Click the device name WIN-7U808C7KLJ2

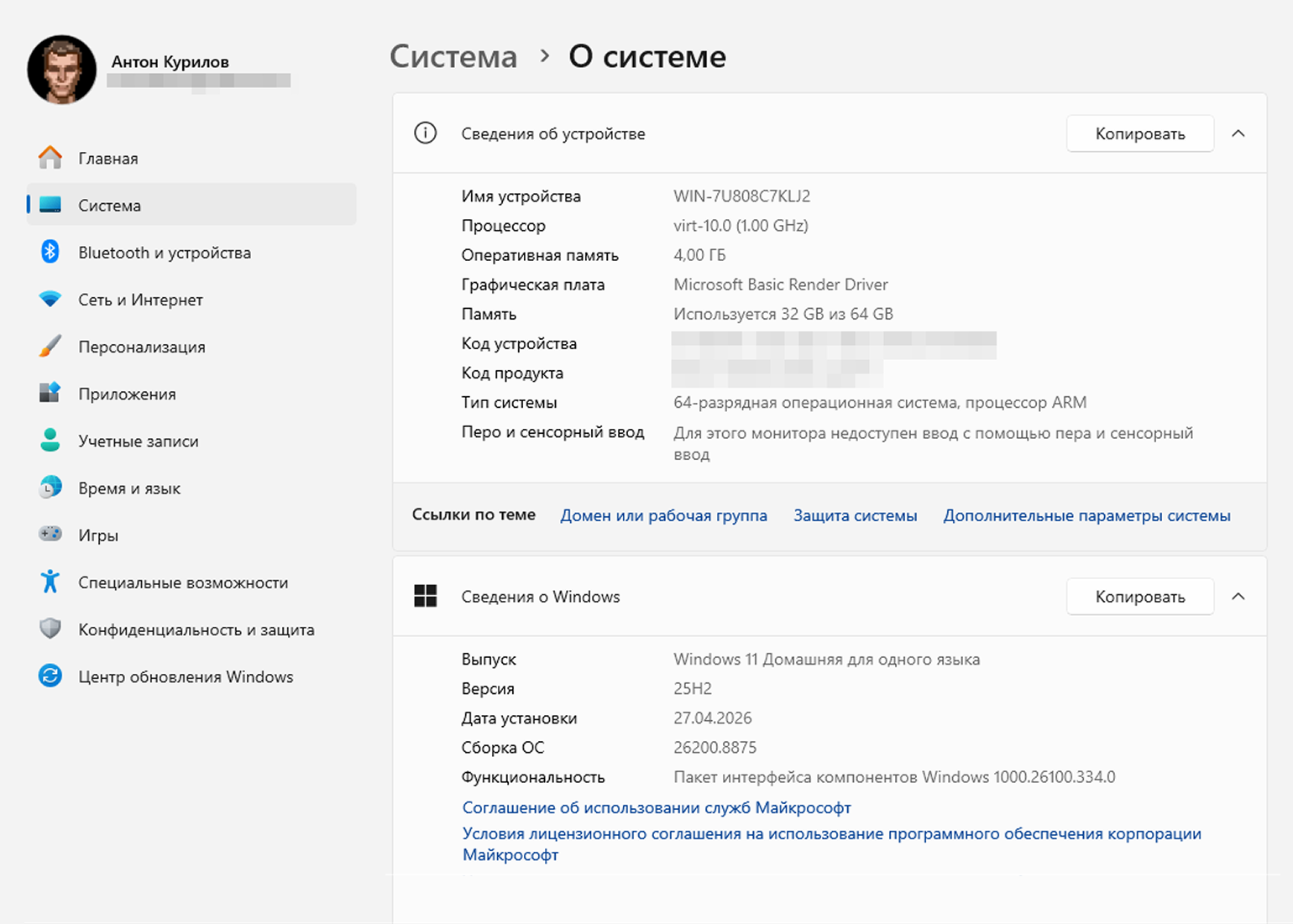coord(741,196)
